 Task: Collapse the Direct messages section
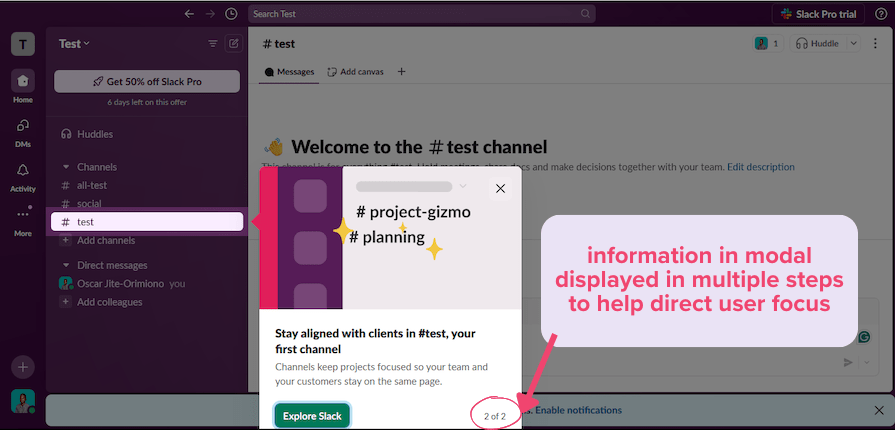pos(66,265)
